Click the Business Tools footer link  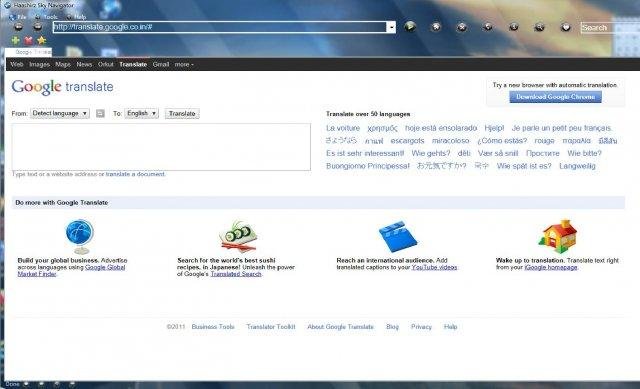pos(213,327)
